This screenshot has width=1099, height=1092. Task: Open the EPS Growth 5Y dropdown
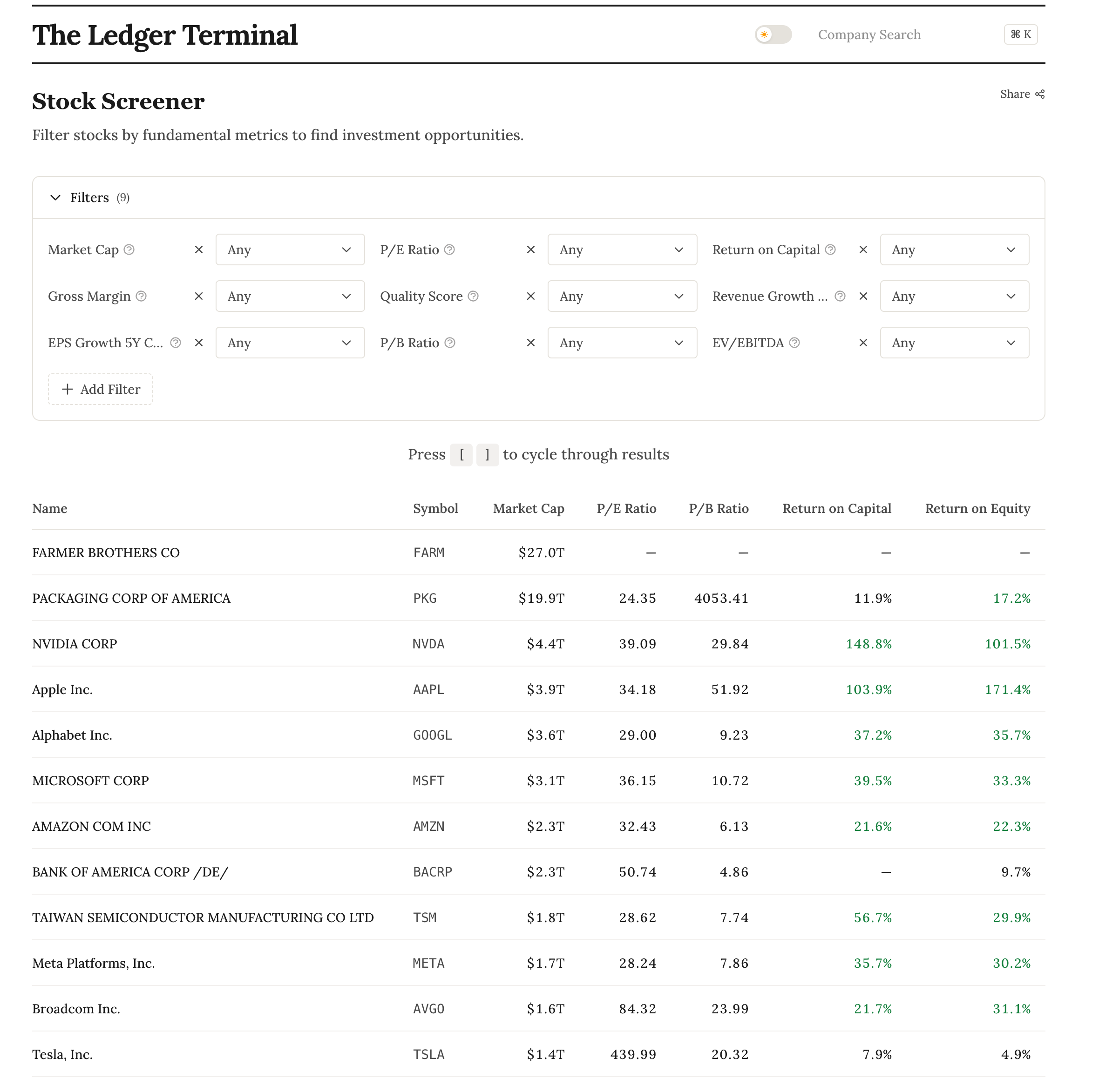point(290,343)
